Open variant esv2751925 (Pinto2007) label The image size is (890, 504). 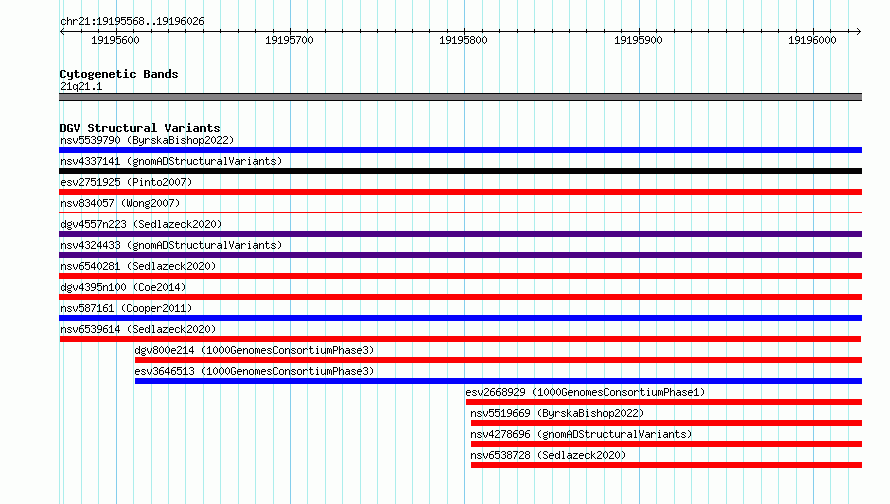coord(126,182)
